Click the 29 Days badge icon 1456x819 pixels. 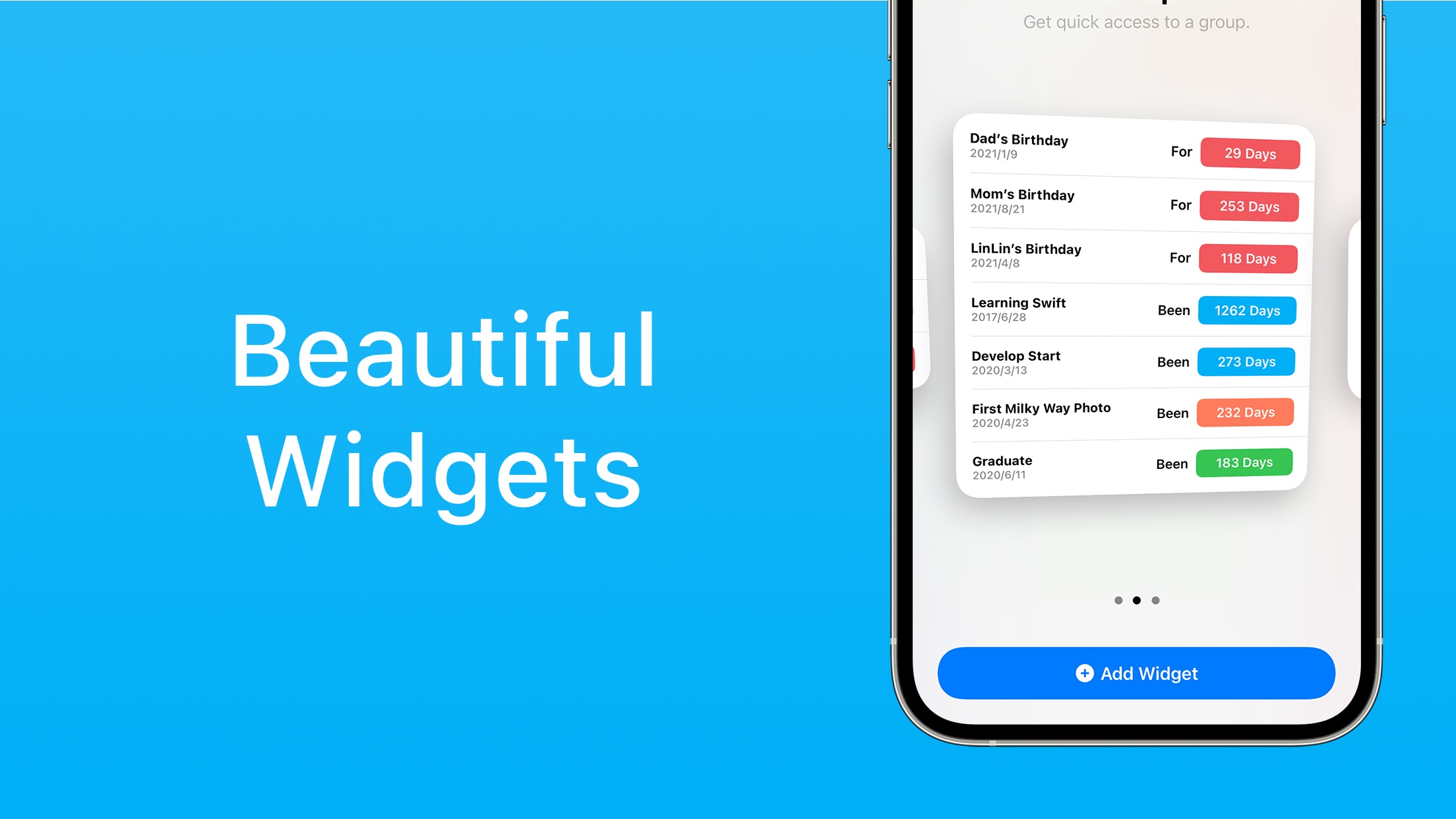pyautogui.click(x=1250, y=153)
